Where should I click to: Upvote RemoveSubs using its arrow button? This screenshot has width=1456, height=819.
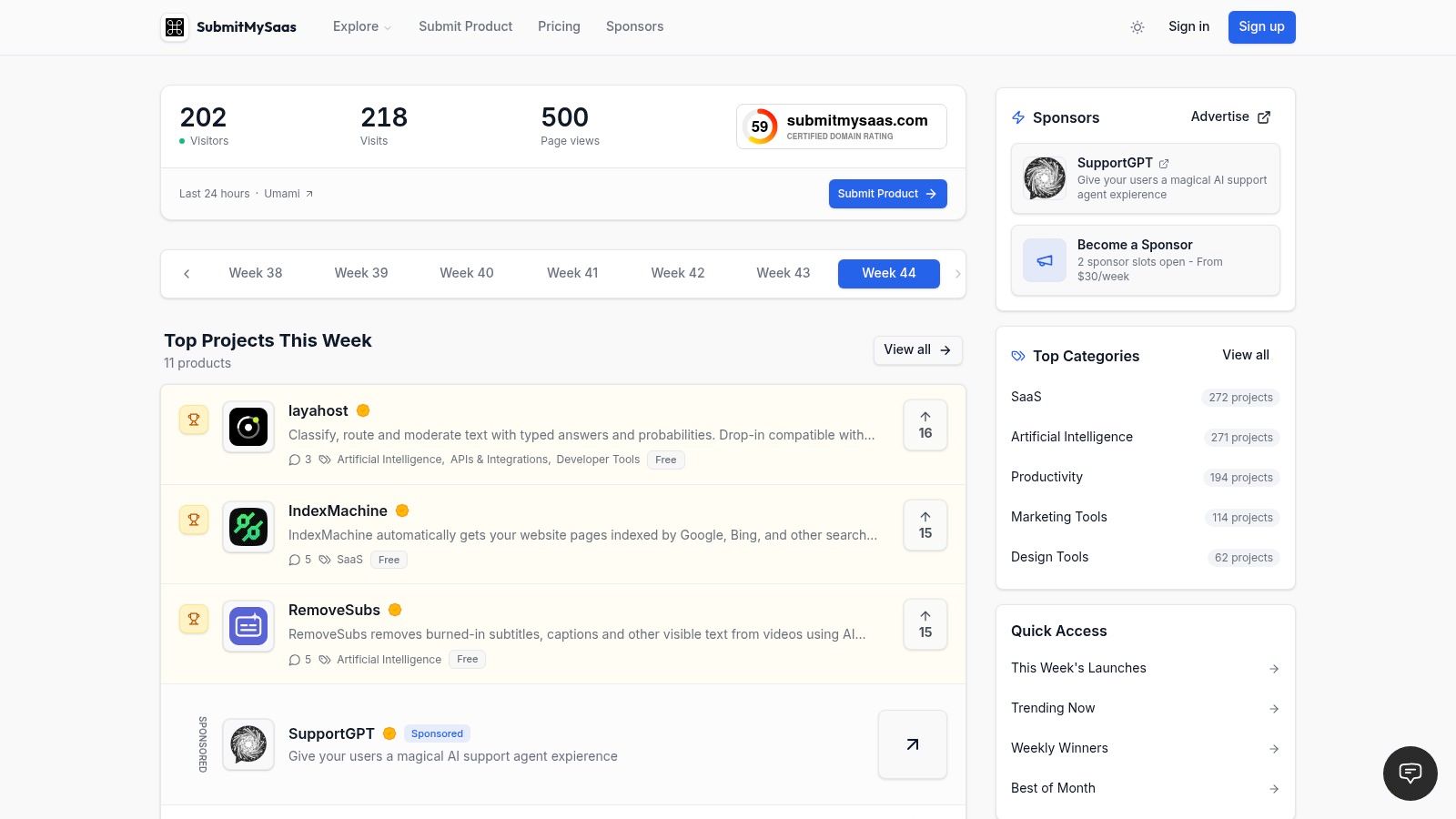(x=925, y=624)
